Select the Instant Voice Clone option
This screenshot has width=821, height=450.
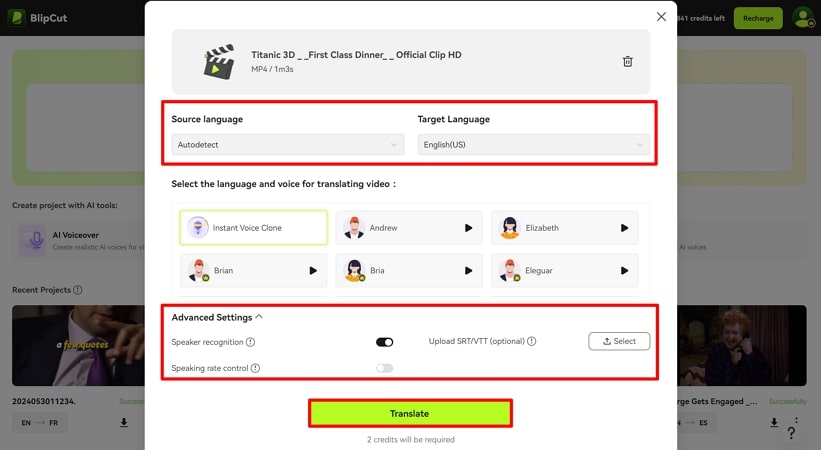[253, 228]
